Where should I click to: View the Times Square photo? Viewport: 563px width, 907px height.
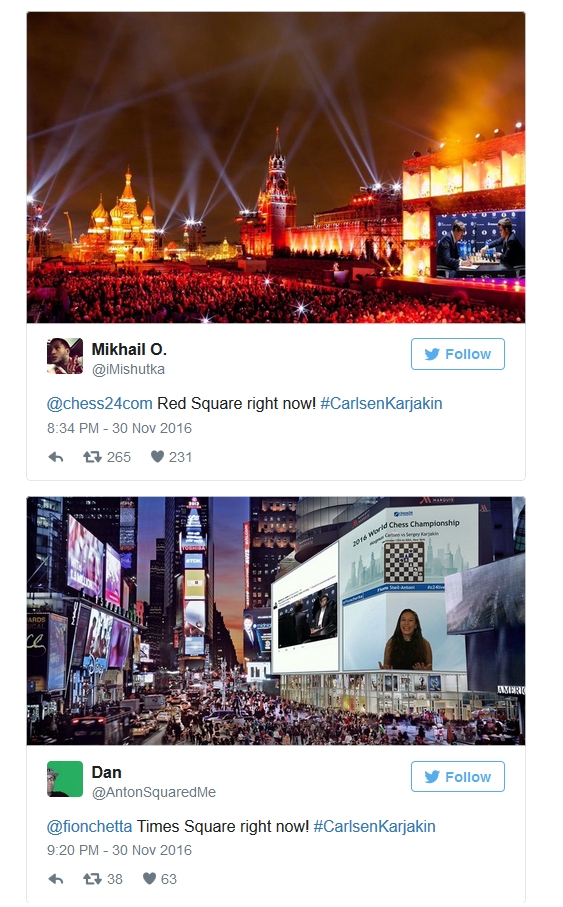pos(276,621)
